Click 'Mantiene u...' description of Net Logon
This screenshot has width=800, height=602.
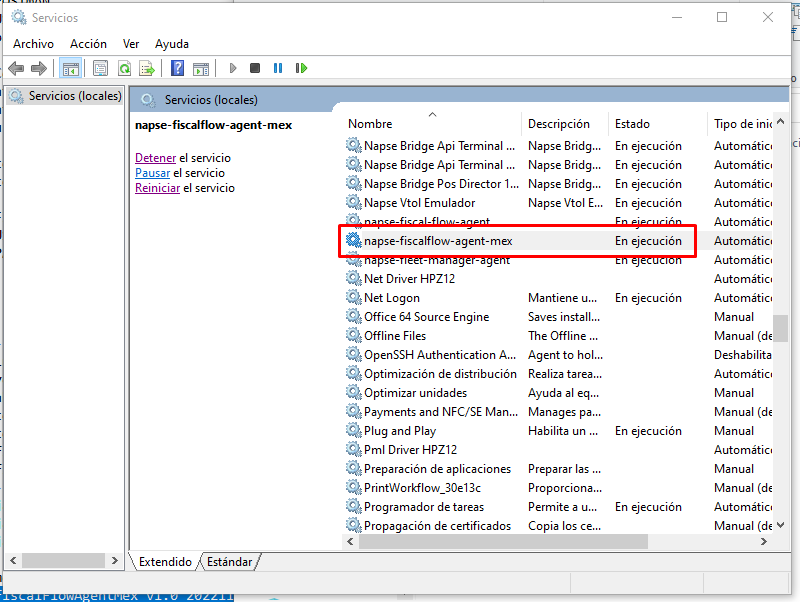tap(562, 297)
